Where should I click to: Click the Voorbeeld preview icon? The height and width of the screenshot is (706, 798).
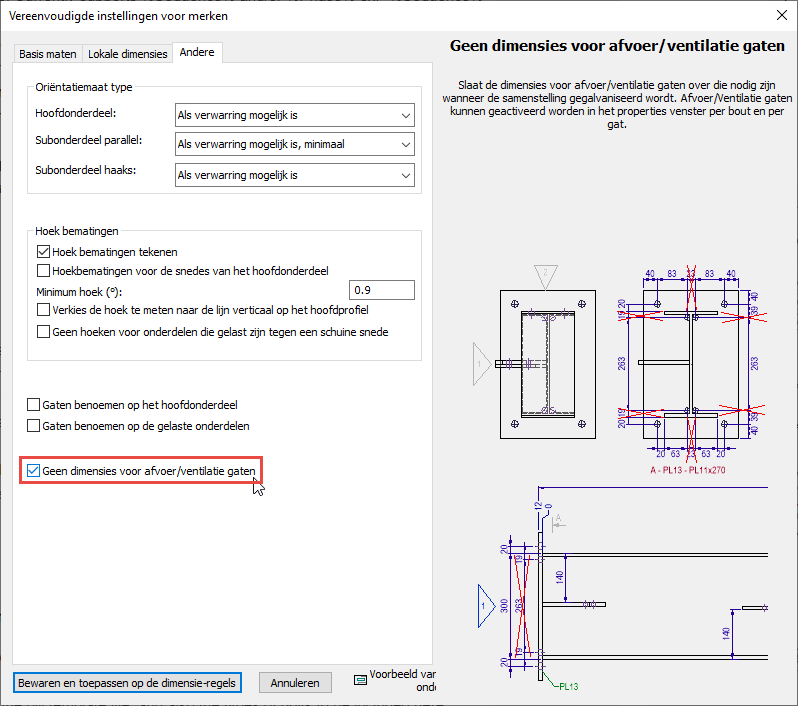[x=360, y=680]
